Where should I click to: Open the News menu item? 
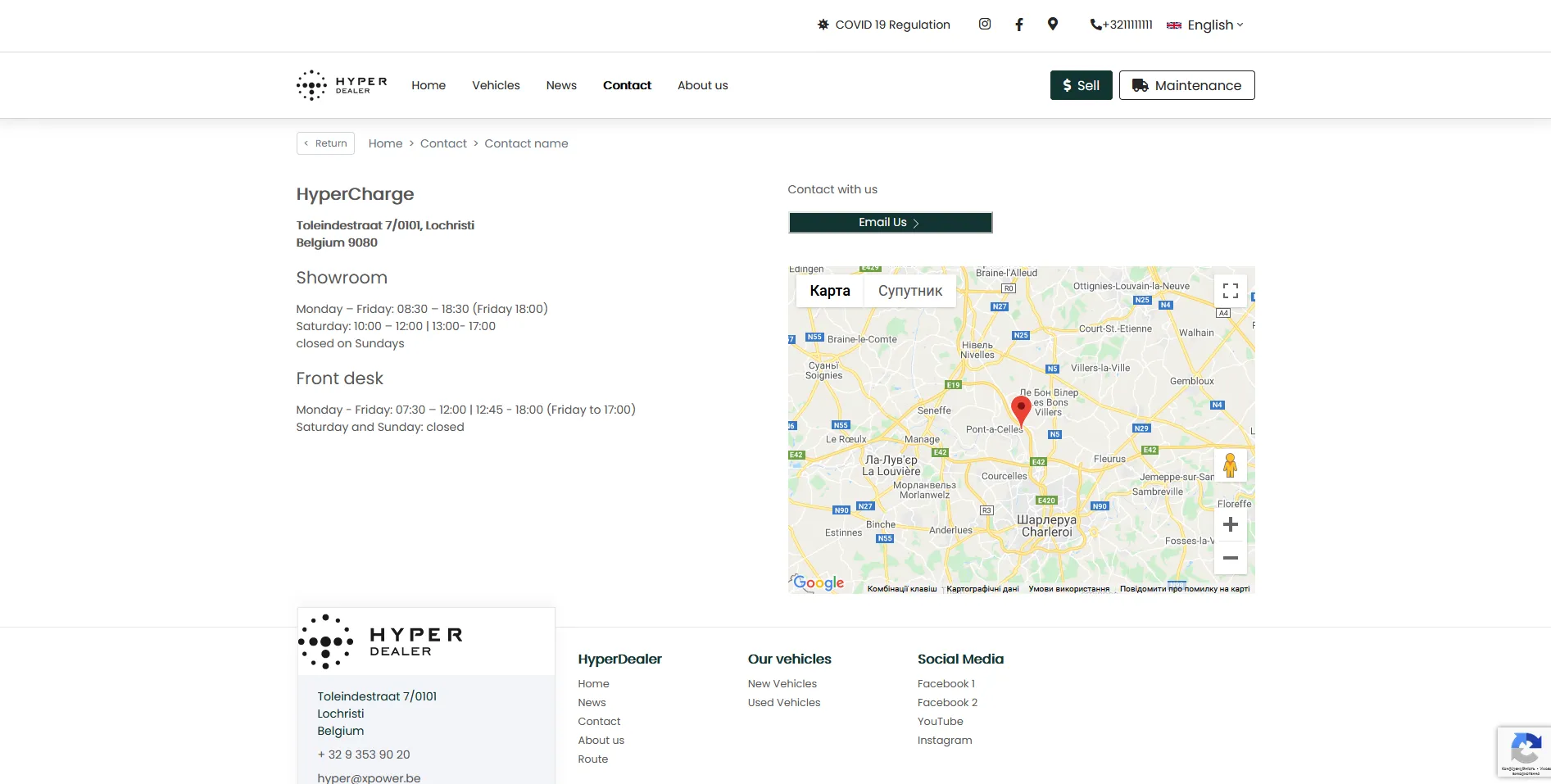[561, 85]
